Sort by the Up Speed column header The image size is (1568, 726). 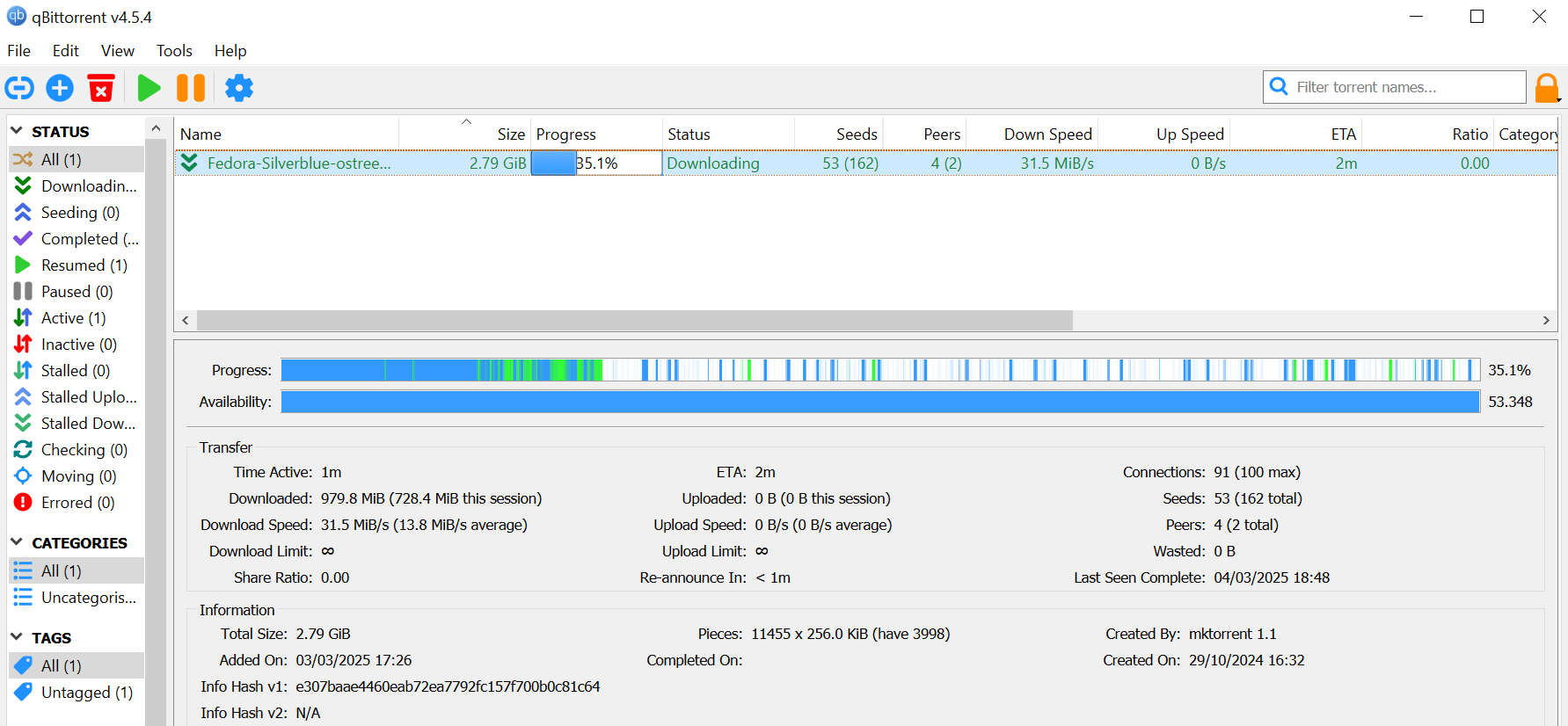pyautogui.click(x=1163, y=134)
